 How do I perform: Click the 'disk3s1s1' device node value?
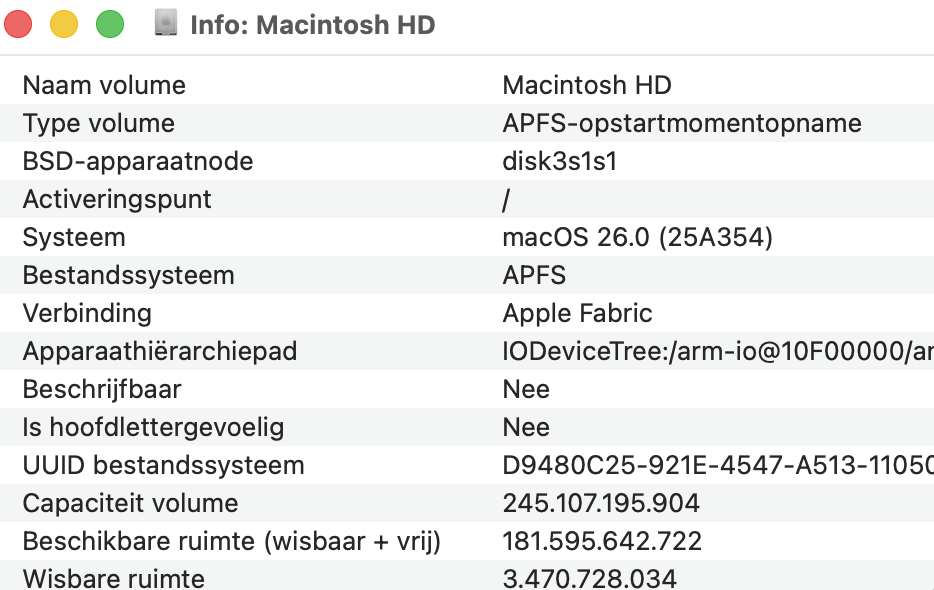[559, 161]
